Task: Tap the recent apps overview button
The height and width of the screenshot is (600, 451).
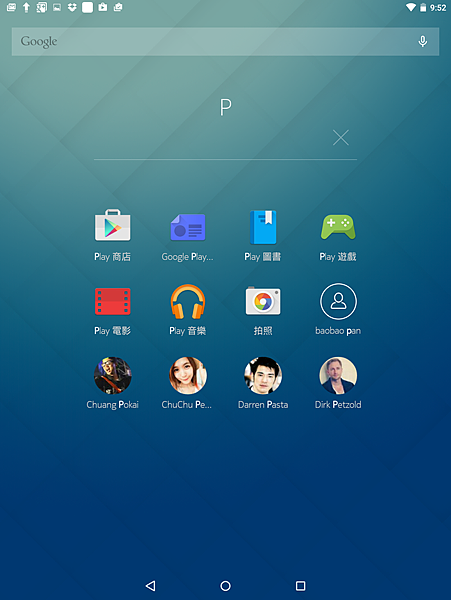Action: pyautogui.click(x=301, y=585)
